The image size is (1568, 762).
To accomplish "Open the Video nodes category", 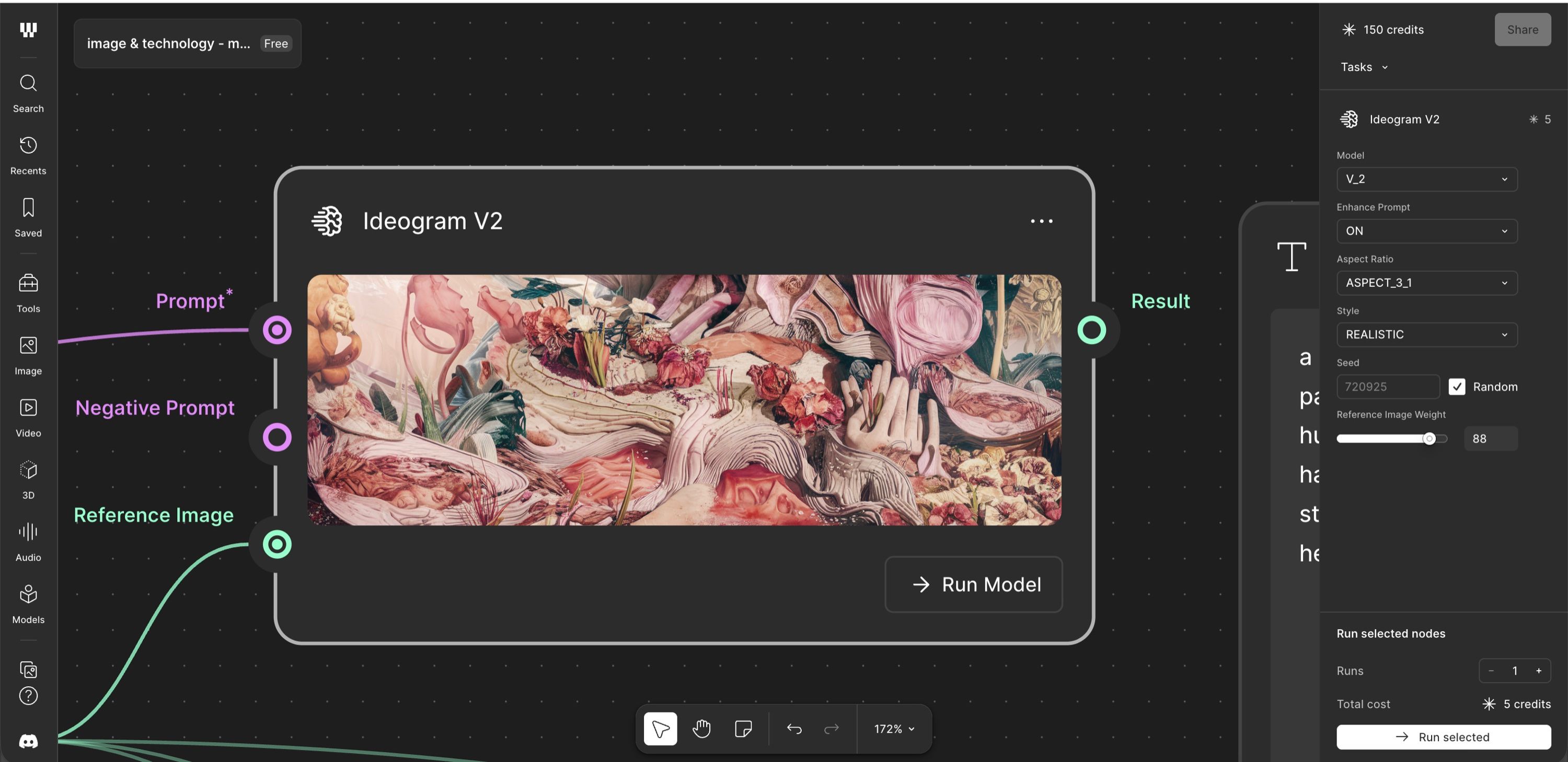I will [28, 418].
